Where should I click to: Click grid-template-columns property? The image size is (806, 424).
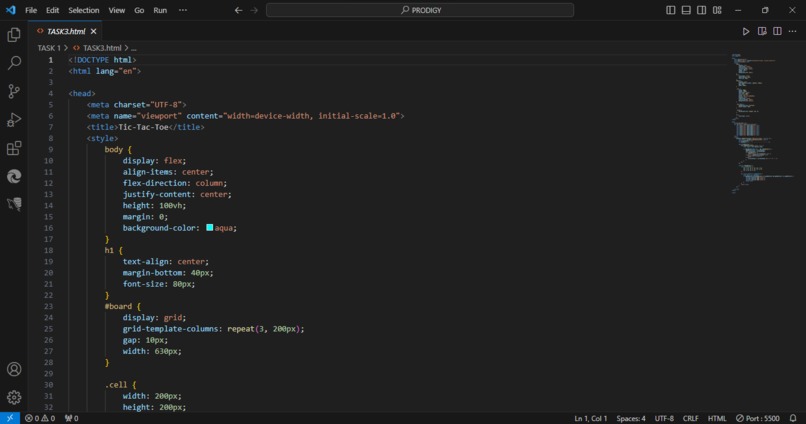[x=170, y=329]
